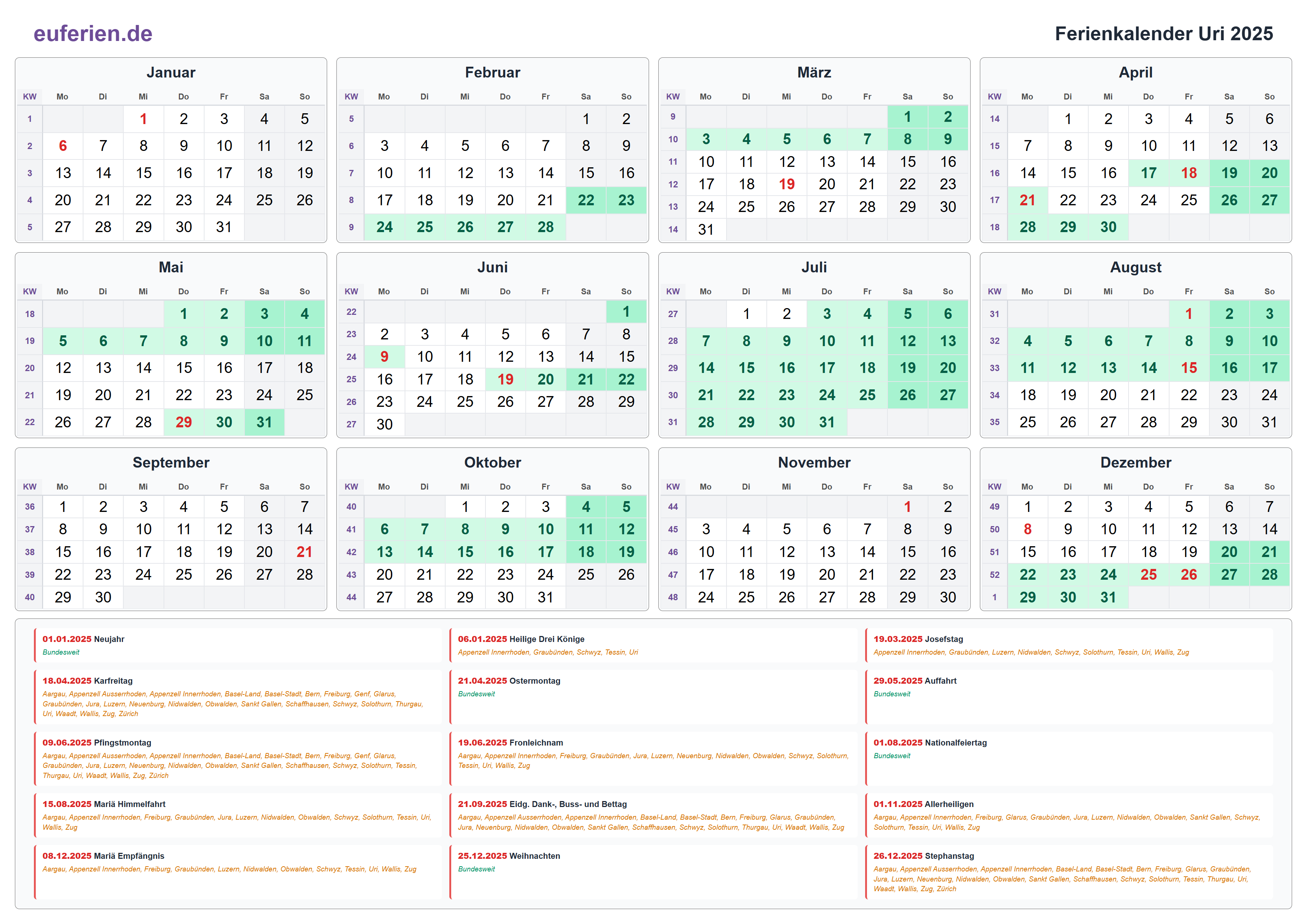
Task: Click day 31 in Oktober
Action: (x=545, y=597)
